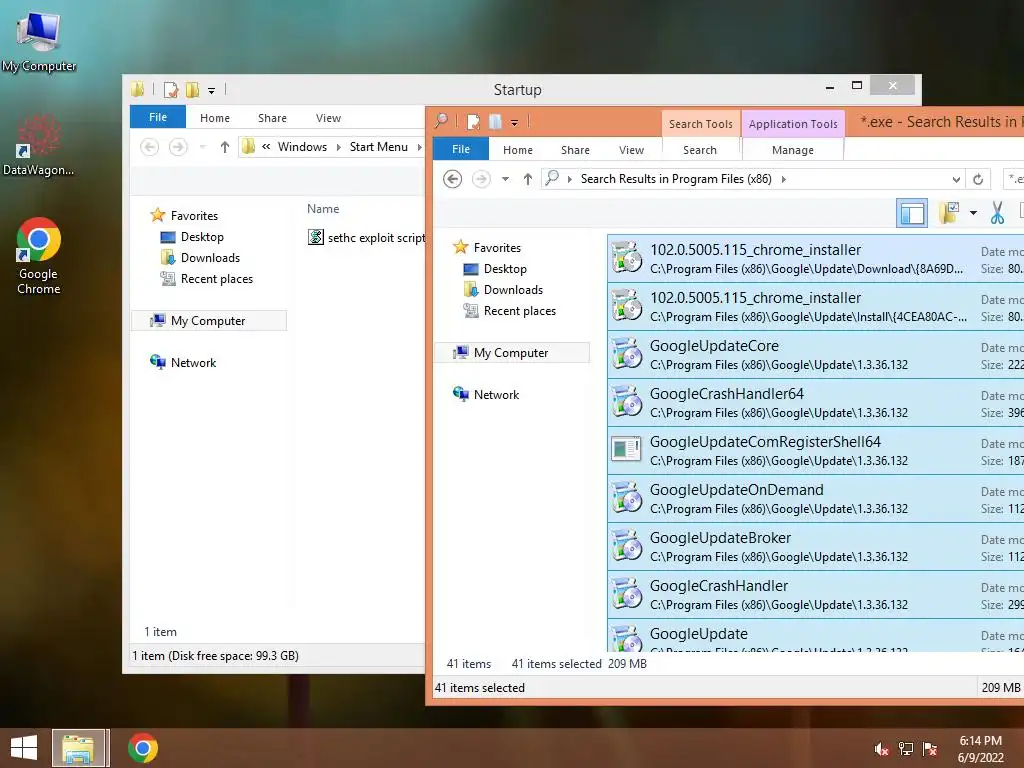This screenshot has height=768, width=1024.
Task: Select GoogleCrashHandler64 result
Action: pos(816,403)
